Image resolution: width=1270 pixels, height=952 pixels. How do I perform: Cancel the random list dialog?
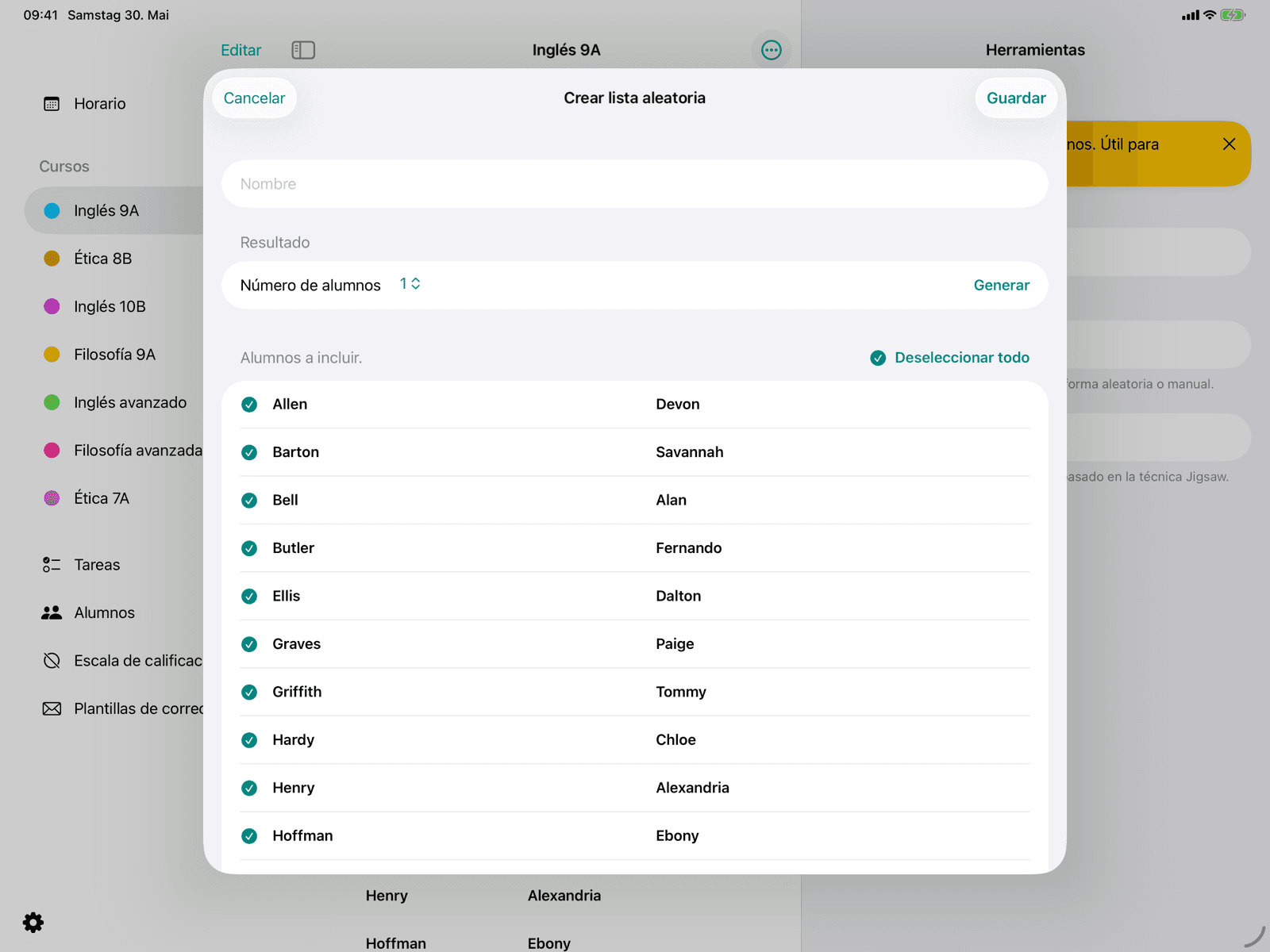click(x=254, y=98)
